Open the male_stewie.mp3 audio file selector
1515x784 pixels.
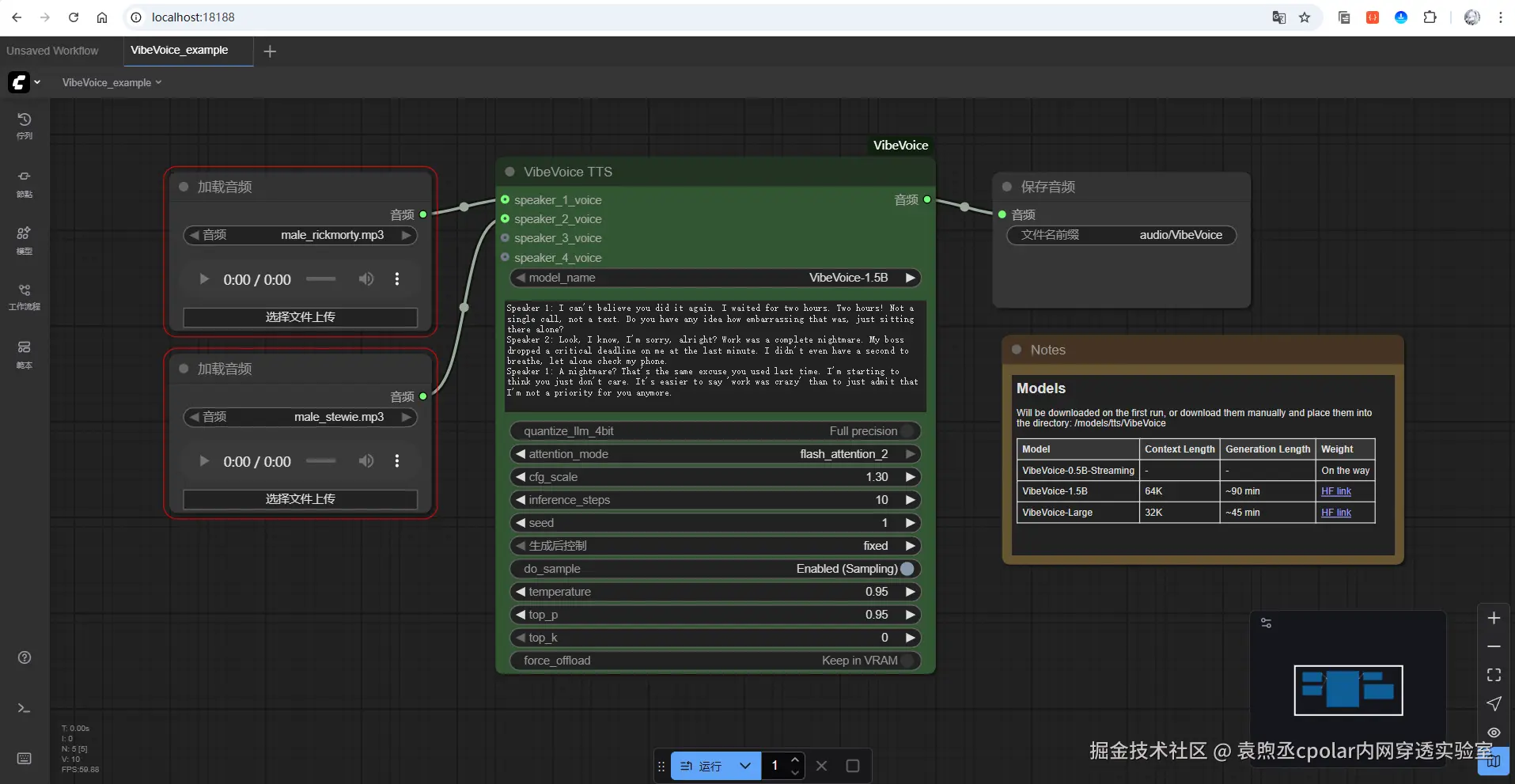pyautogui.click(x=300, y=417)
